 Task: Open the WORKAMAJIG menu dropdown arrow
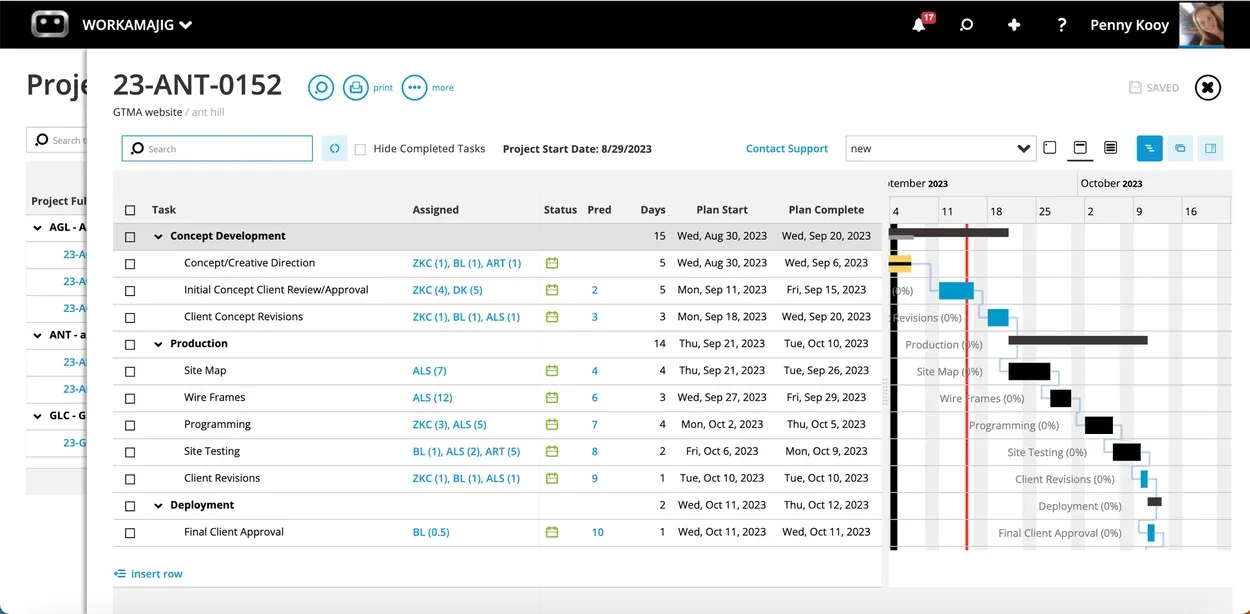pyautogui.click(x=186, y=26)
